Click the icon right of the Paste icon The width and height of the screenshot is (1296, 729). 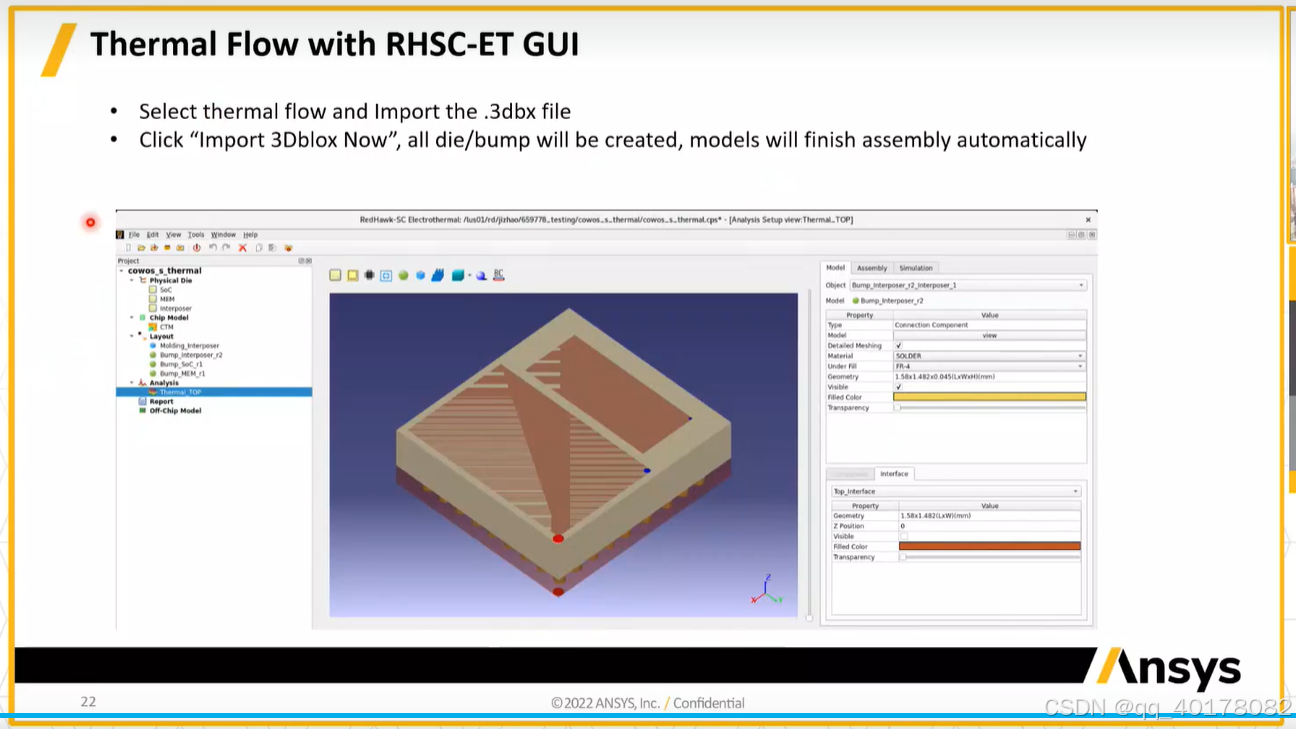288,248
